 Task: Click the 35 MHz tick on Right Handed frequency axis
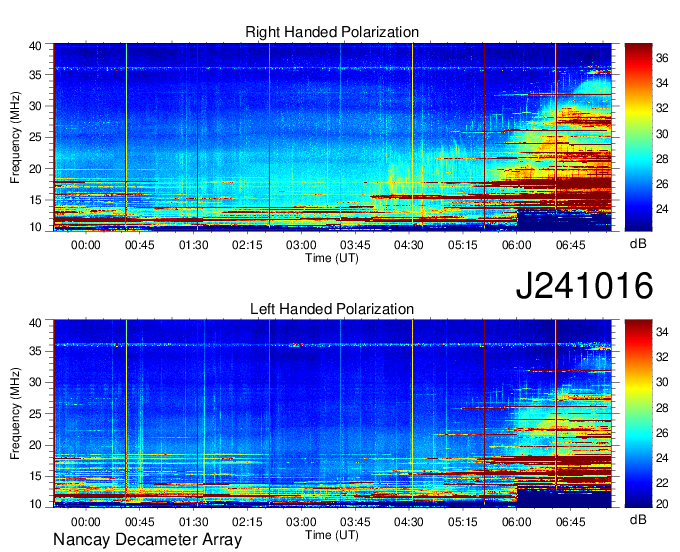tap(35, 75)
